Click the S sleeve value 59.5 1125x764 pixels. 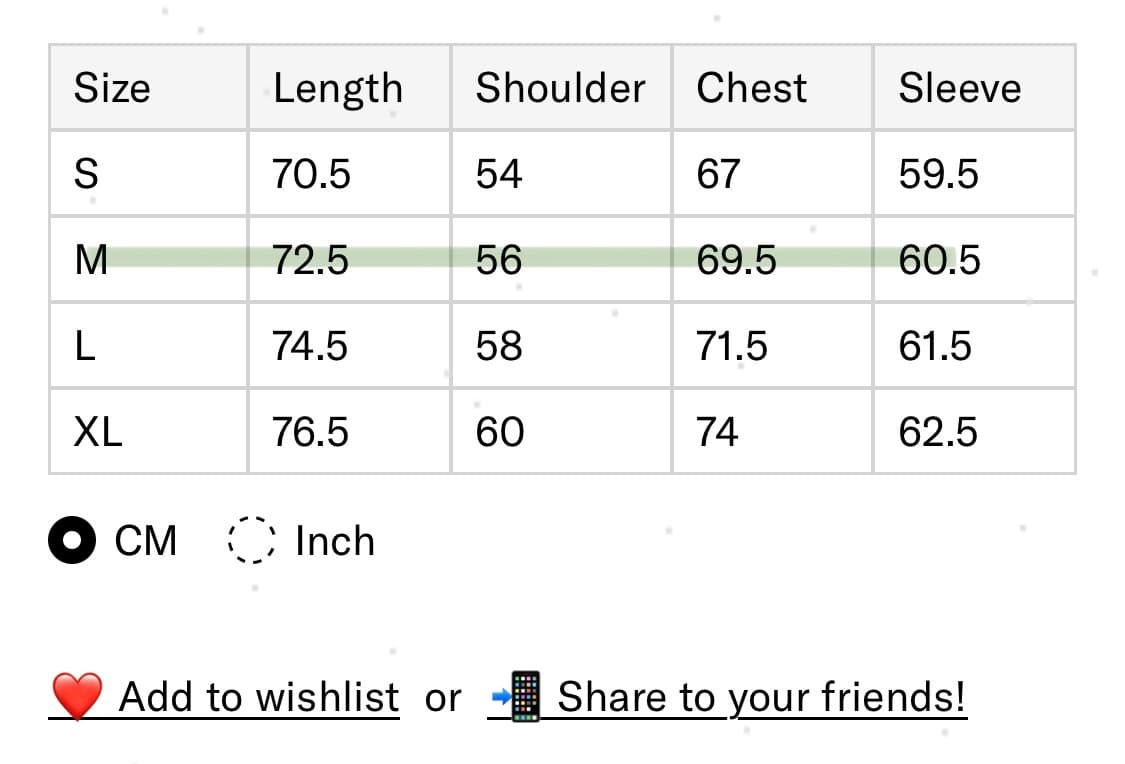tap(938, 174)
